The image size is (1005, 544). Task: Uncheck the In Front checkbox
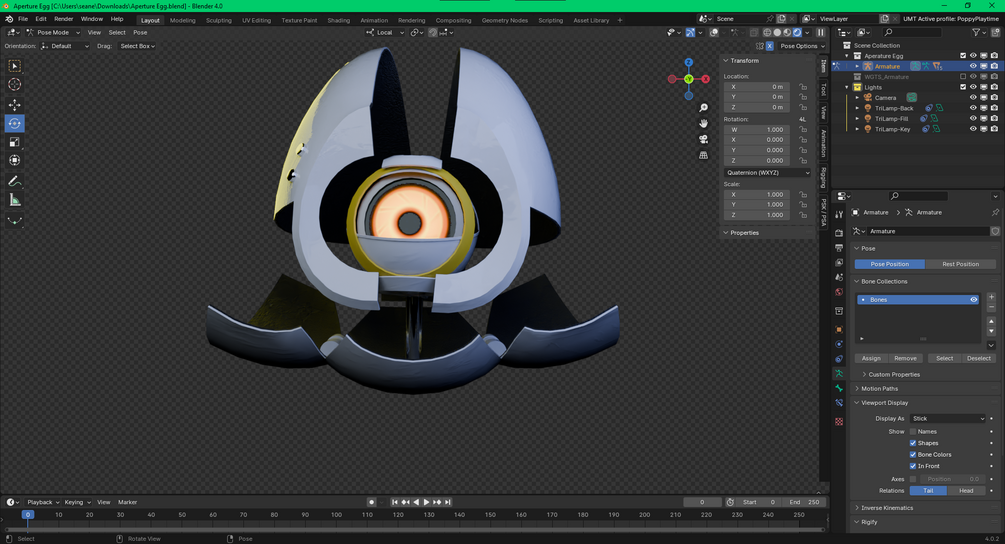coord(913,466)
